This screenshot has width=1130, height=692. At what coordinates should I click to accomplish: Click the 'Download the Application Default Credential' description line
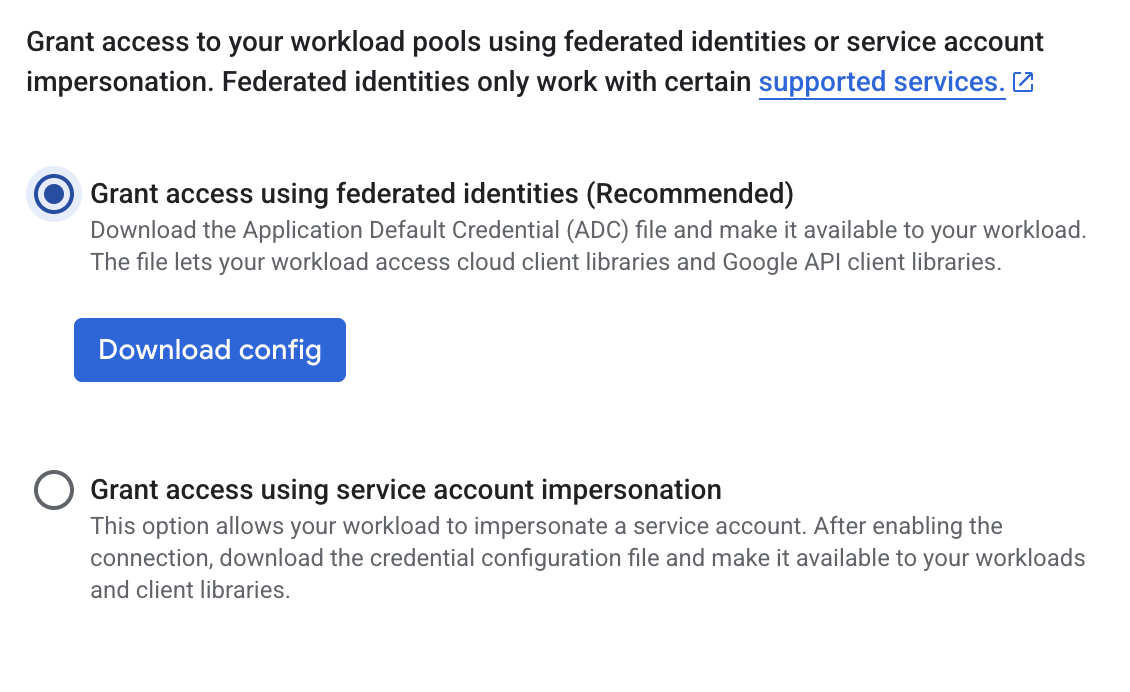coord(588,230)
